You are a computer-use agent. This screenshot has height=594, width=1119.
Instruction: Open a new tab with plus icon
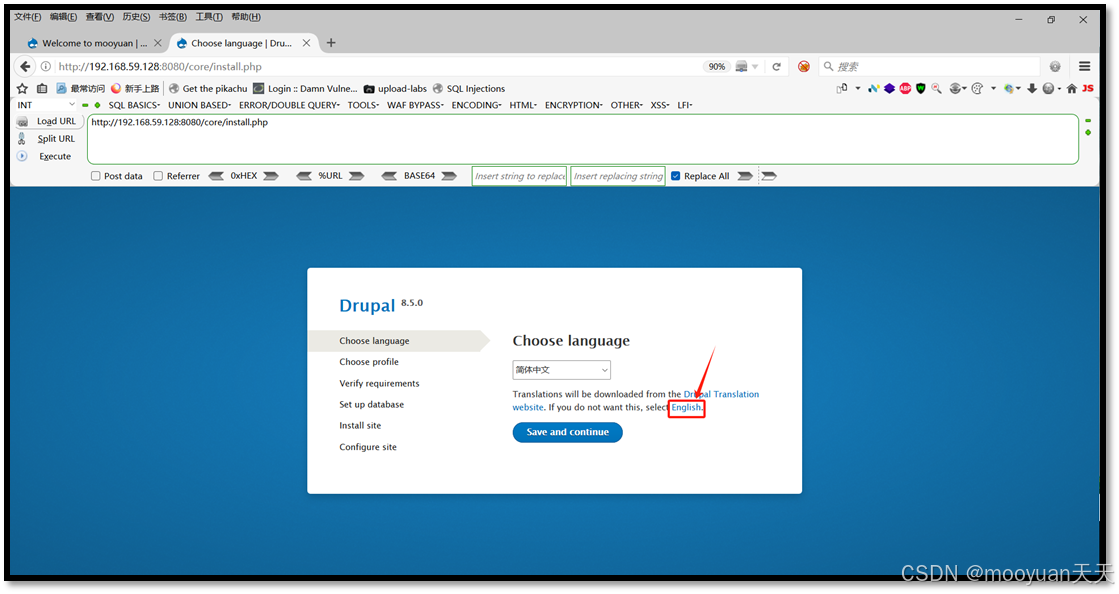331,43
